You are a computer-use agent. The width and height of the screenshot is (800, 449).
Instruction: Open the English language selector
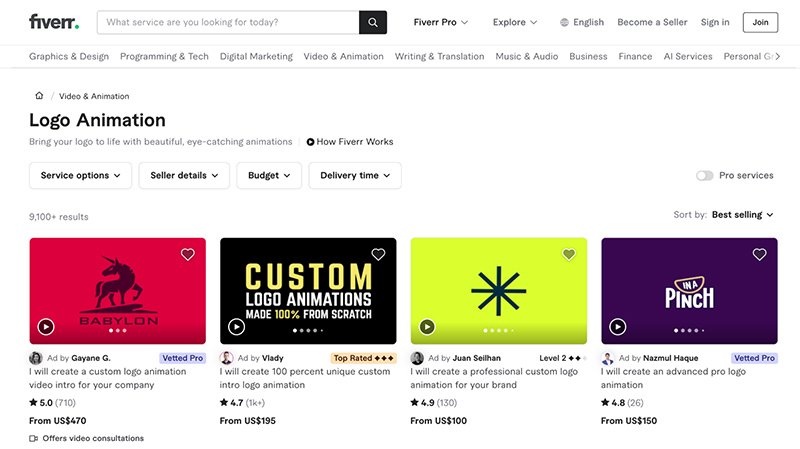(x=582, y=22)
